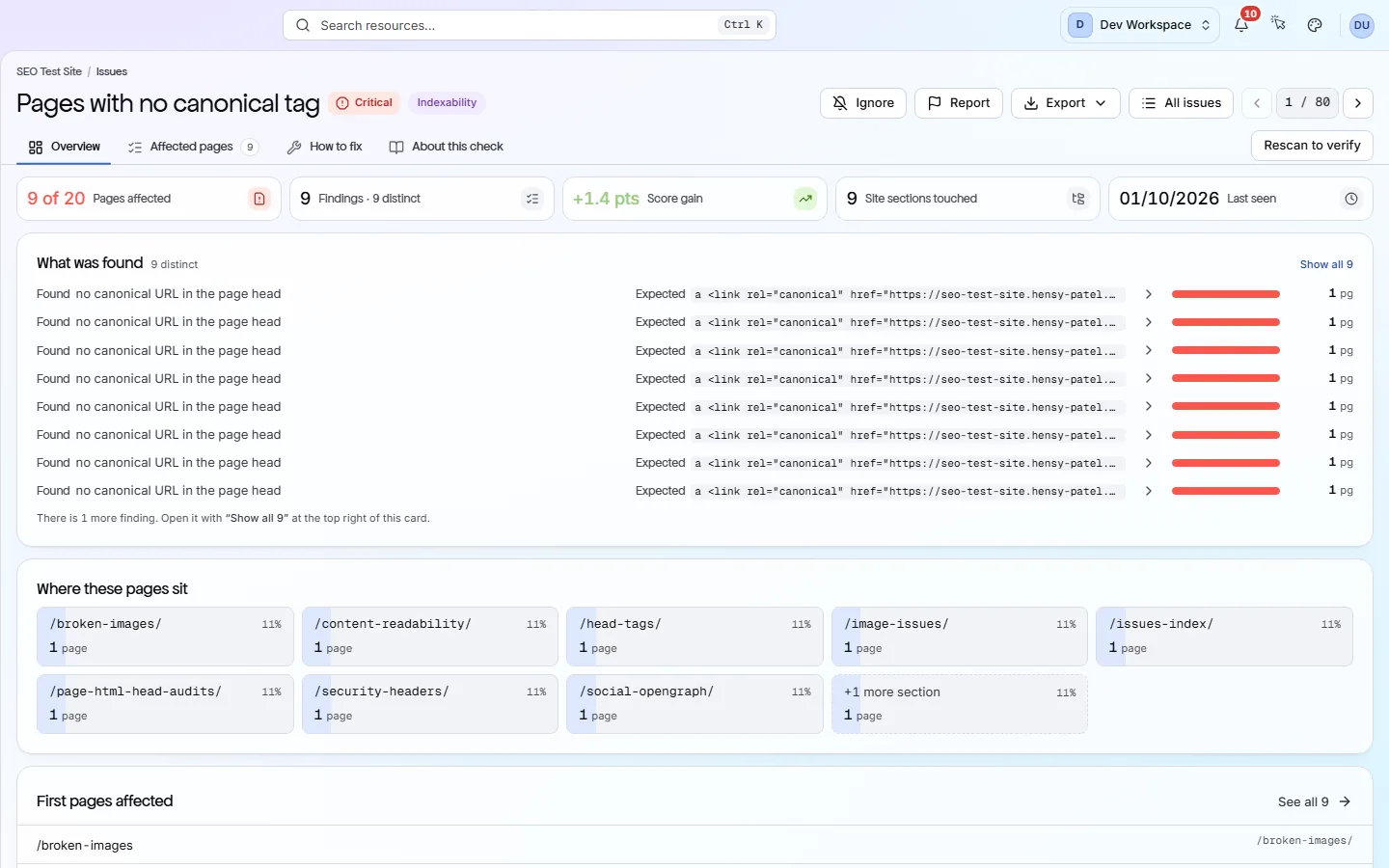This screenshot has height=868, width=1389.
Task: Open the How to fix tab
Action: 324,147
